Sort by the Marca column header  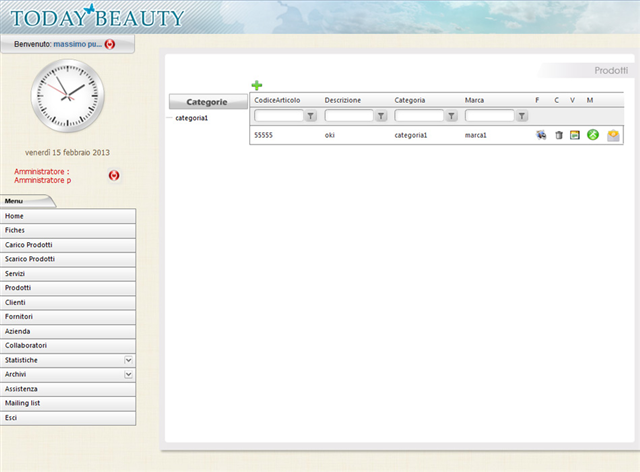click(x=474, y=100)
